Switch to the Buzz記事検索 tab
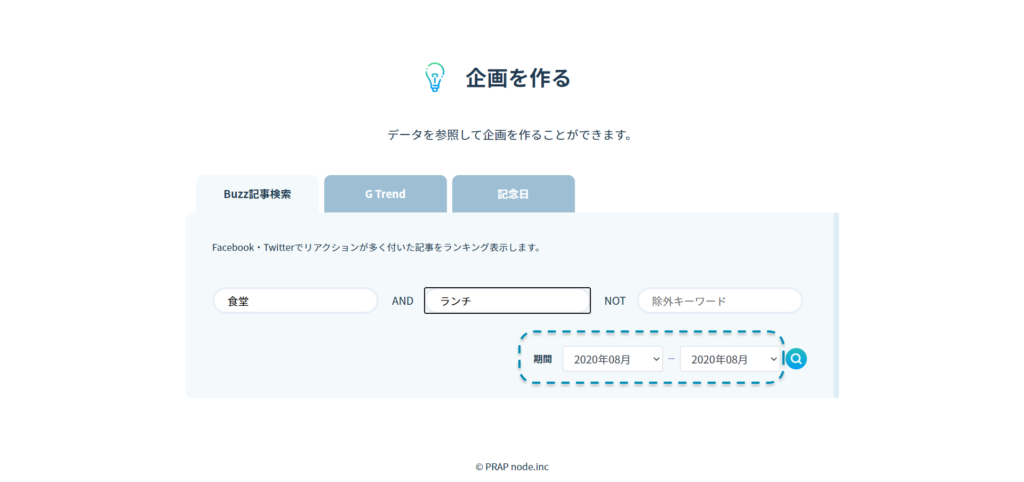 pos(257,194)
